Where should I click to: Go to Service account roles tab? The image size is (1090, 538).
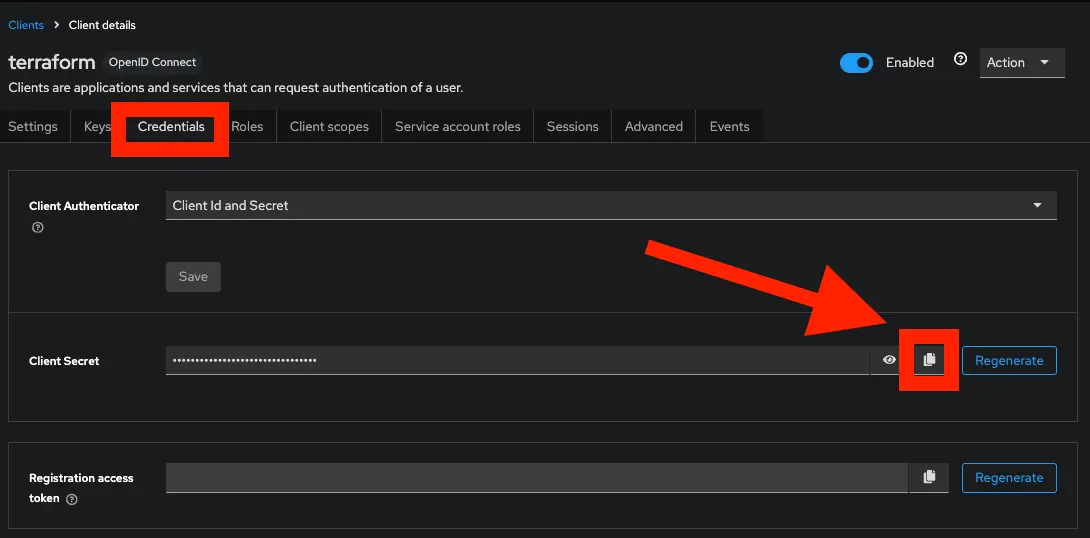point(457,127)
